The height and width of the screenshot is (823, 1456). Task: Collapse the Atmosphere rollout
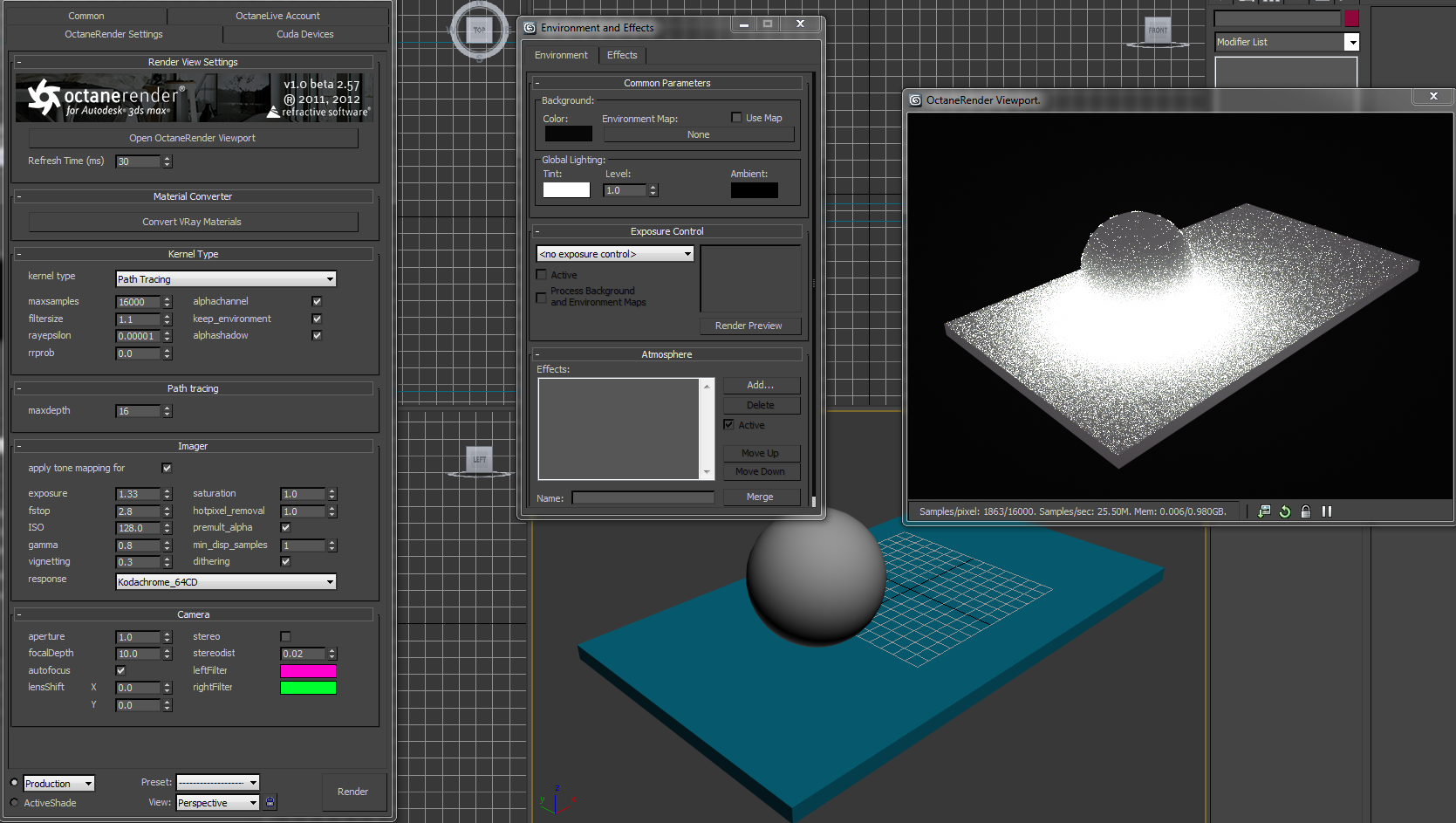(666, 354)
